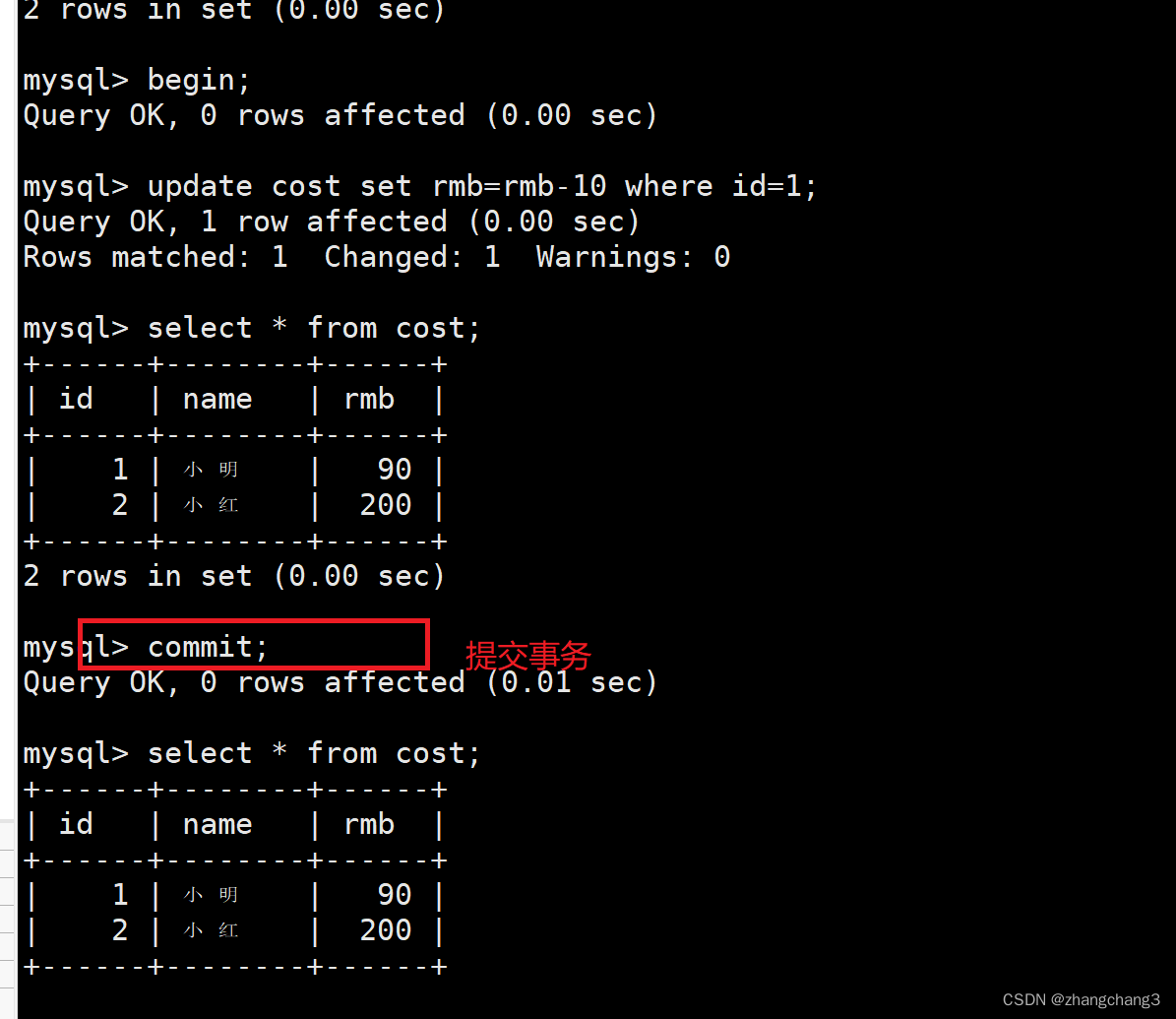Select the "Query OK, 0 rows affected (0.00 sec)" line
Viewport: 1176px width, 1019px height.
click(340, 115)
